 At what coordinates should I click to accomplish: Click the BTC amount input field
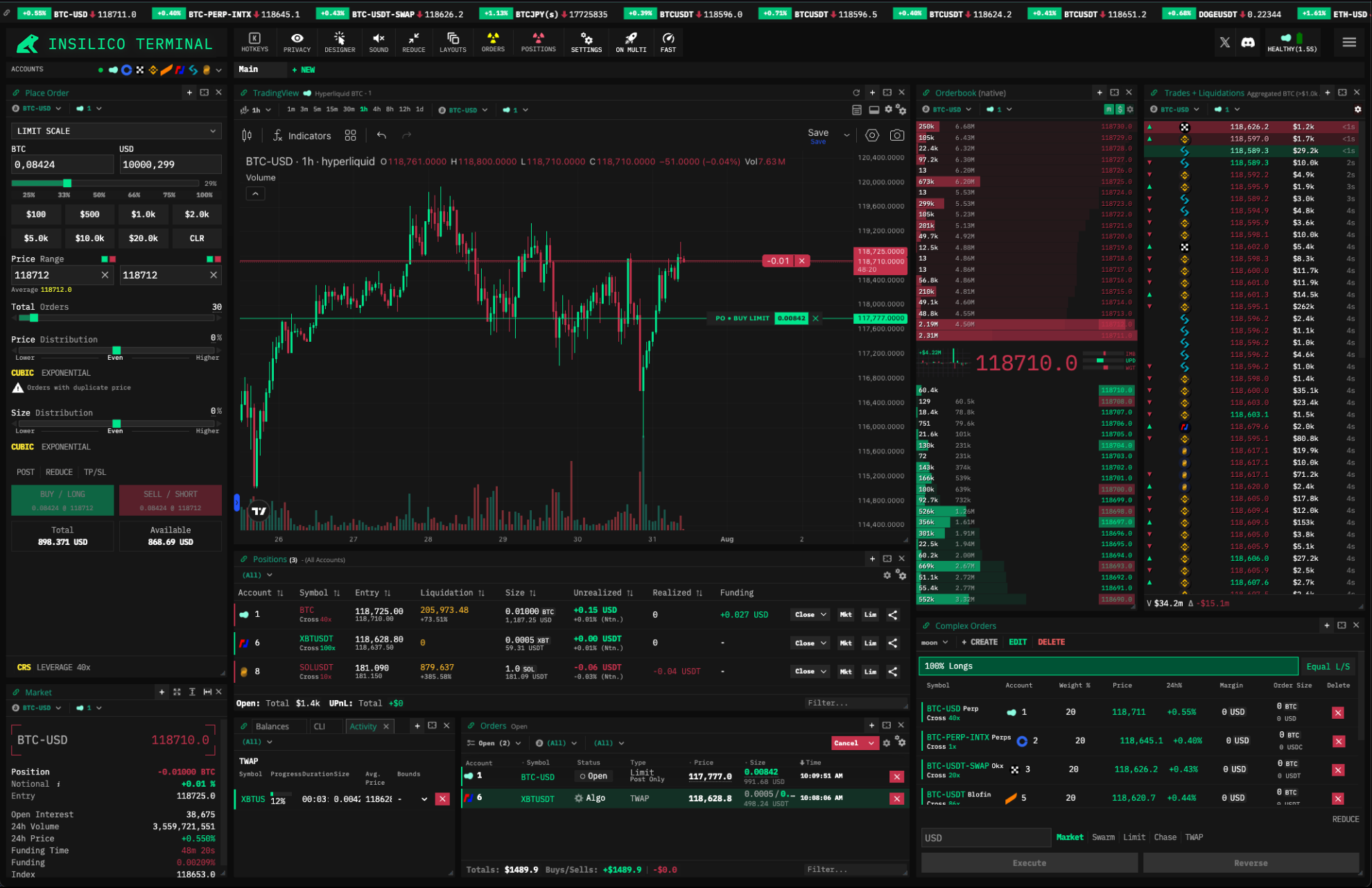(x=62, y=164)
